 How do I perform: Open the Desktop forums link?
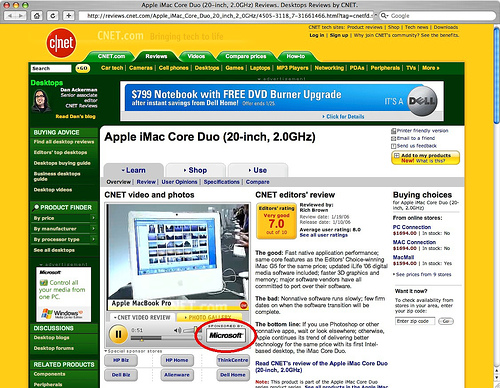[54, 348]
